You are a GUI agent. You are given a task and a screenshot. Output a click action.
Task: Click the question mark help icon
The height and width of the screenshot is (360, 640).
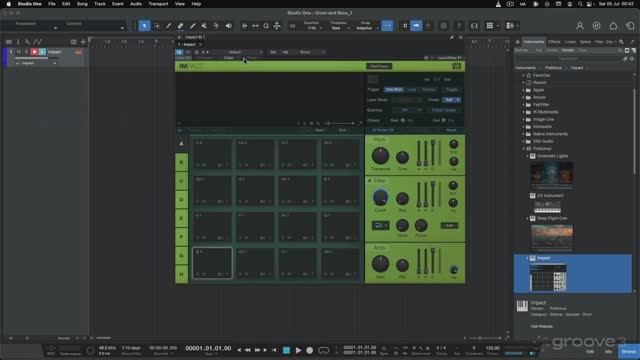459,26
